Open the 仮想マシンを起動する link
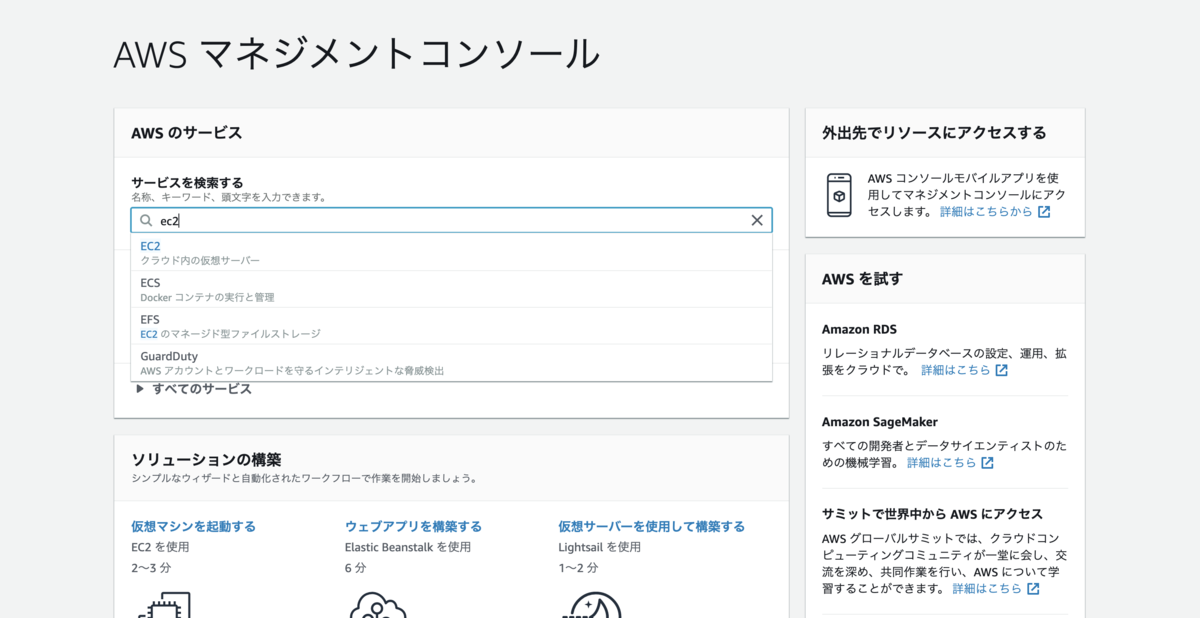 [193, 526]
